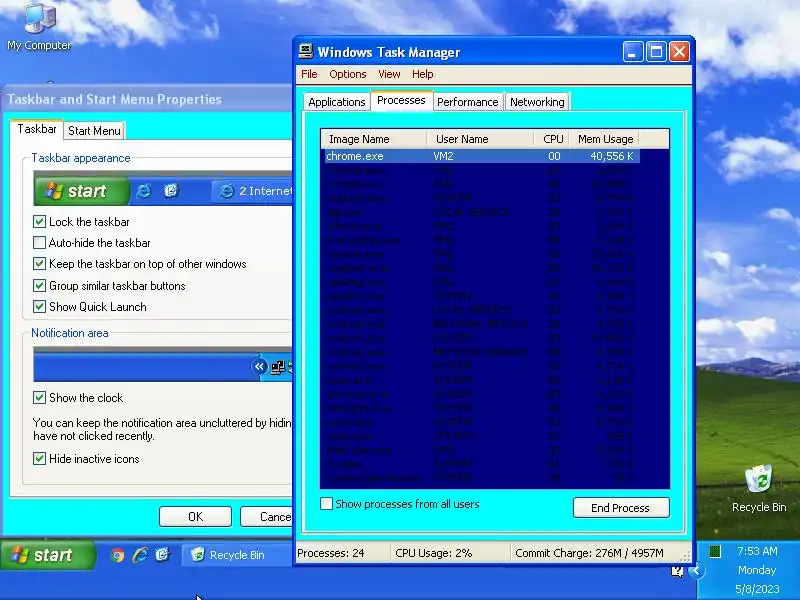Screen dimensions: 800x600
Task: Open the Windows start button on taskbar
Action: pyautogui.click(x=48, y=555)
